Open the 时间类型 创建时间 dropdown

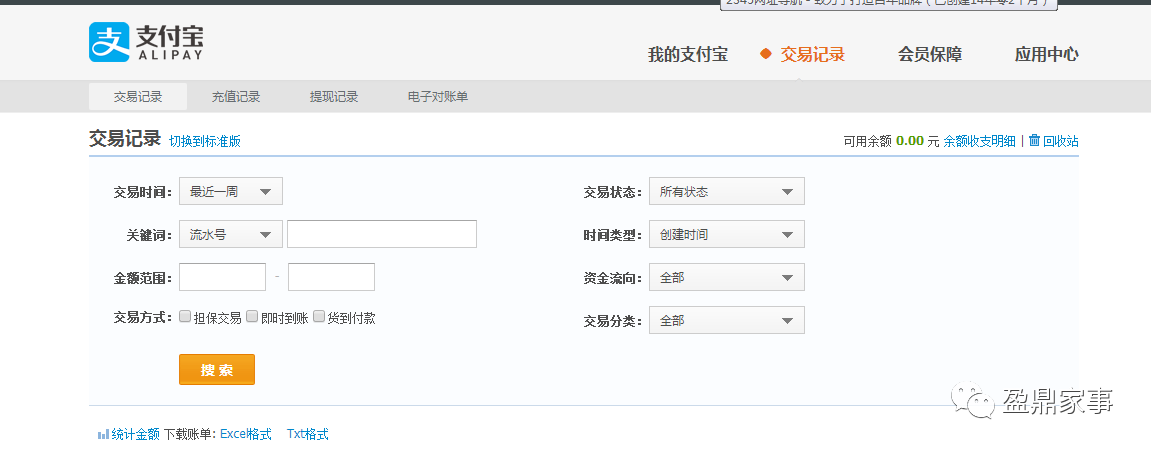click(x=726, y=234)
